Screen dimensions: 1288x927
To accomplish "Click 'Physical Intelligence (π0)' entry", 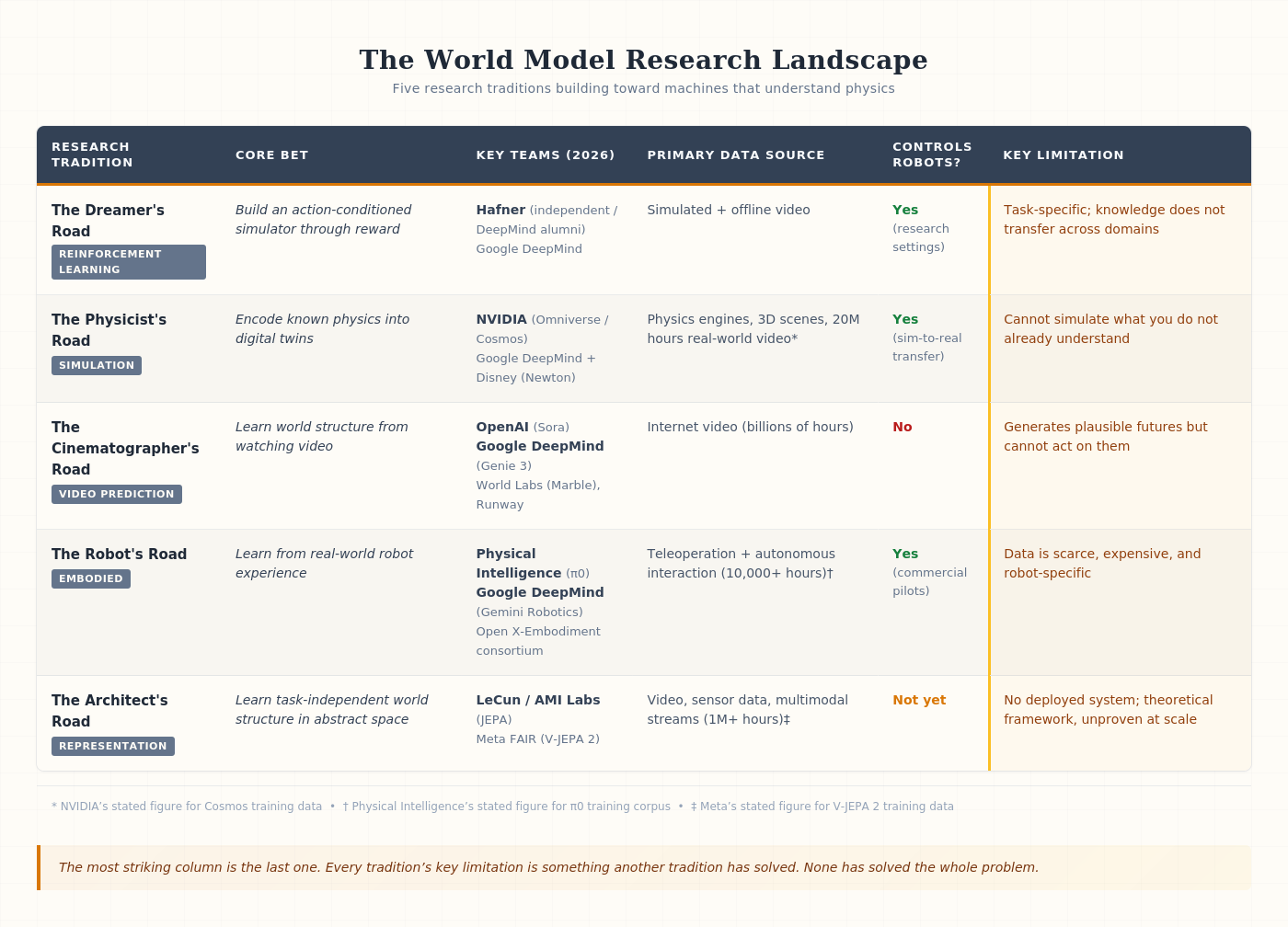I will click(533, 564).
